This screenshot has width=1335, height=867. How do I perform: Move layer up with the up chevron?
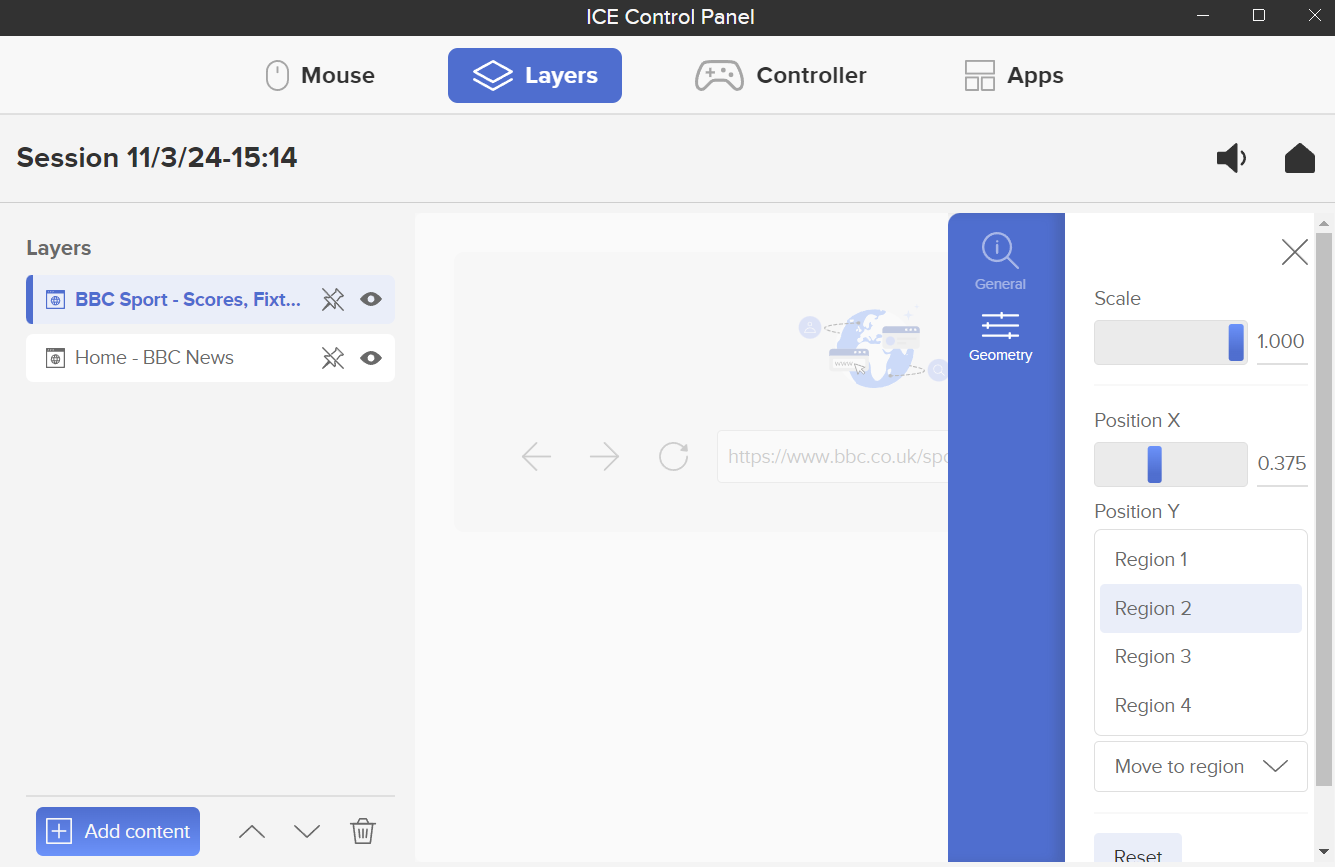[x=251, y=831]
